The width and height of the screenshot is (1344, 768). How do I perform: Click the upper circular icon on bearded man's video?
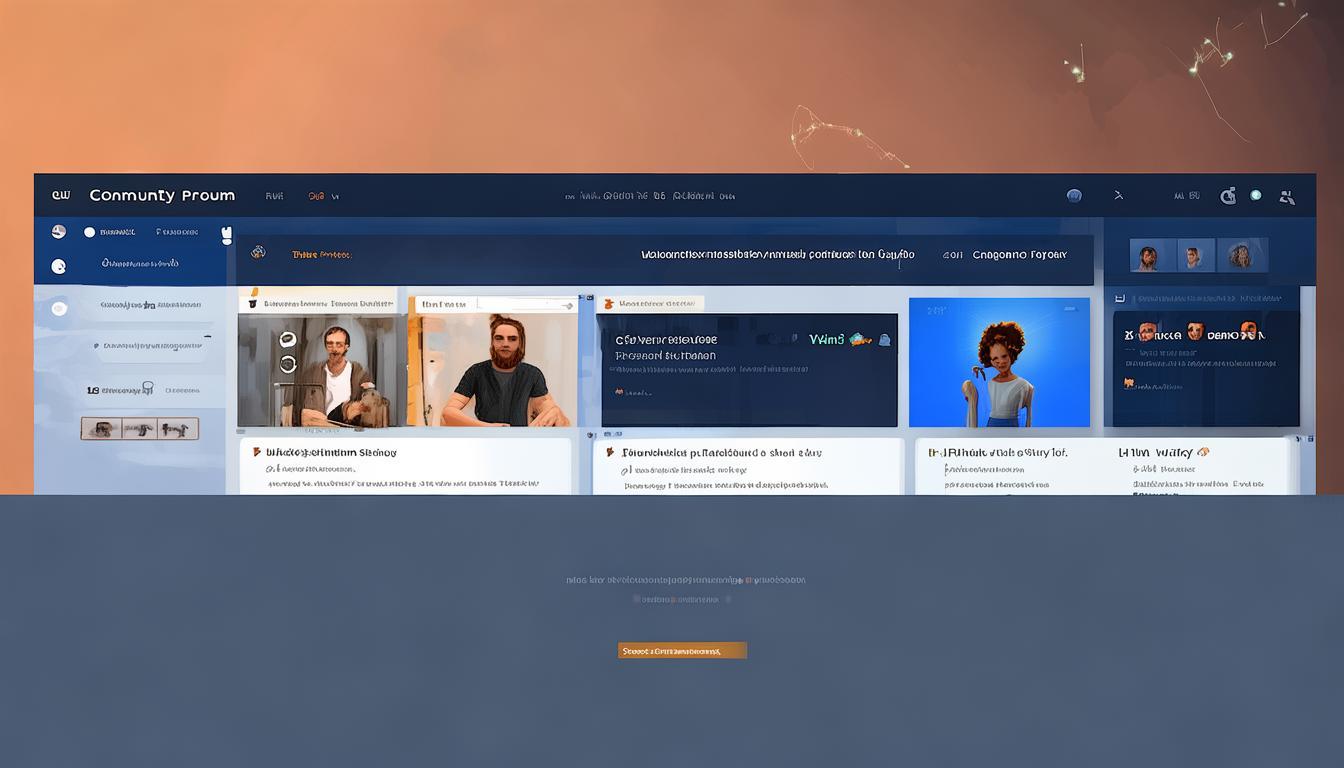[288, 339]
